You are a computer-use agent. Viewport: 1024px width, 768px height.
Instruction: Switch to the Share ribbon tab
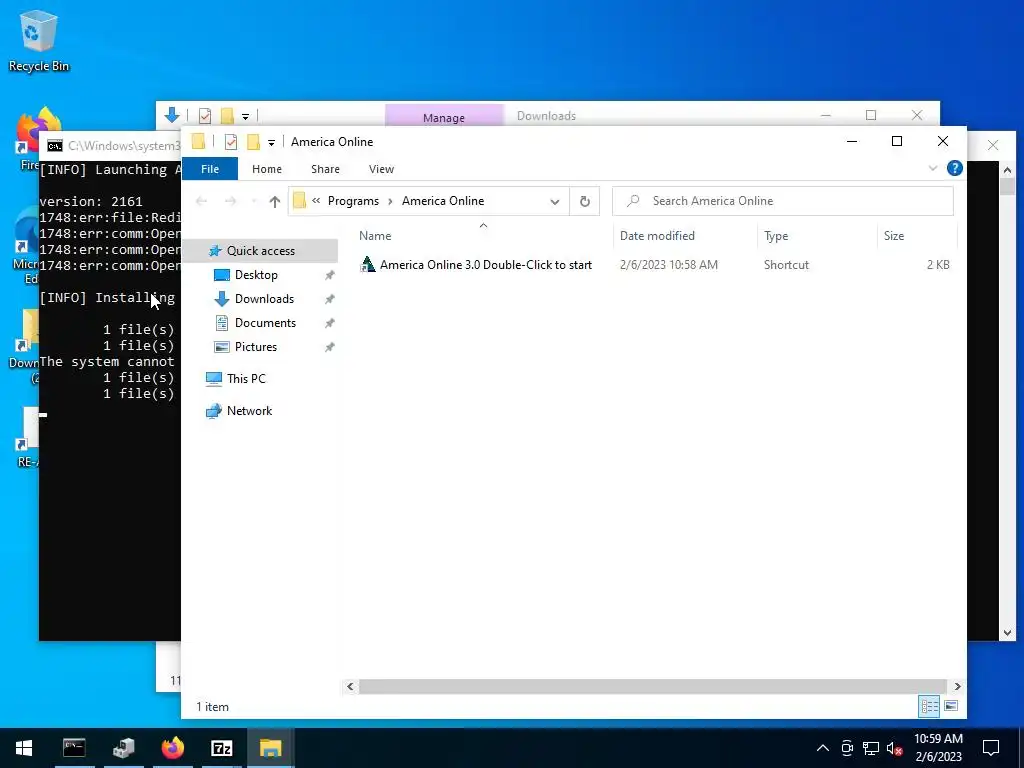point(325,169)
